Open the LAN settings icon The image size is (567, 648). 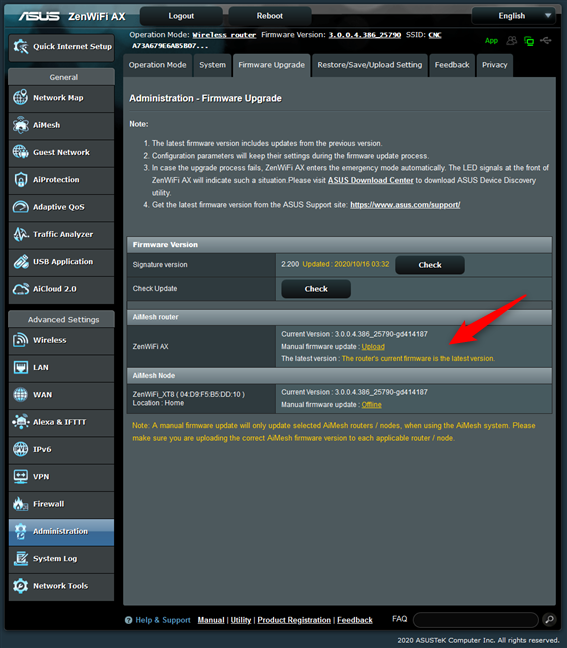point(21,367)
